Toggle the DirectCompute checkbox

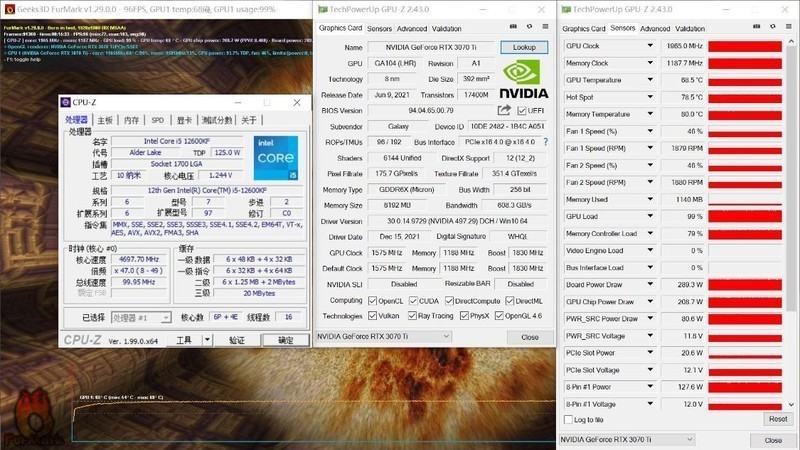[449, 301]
